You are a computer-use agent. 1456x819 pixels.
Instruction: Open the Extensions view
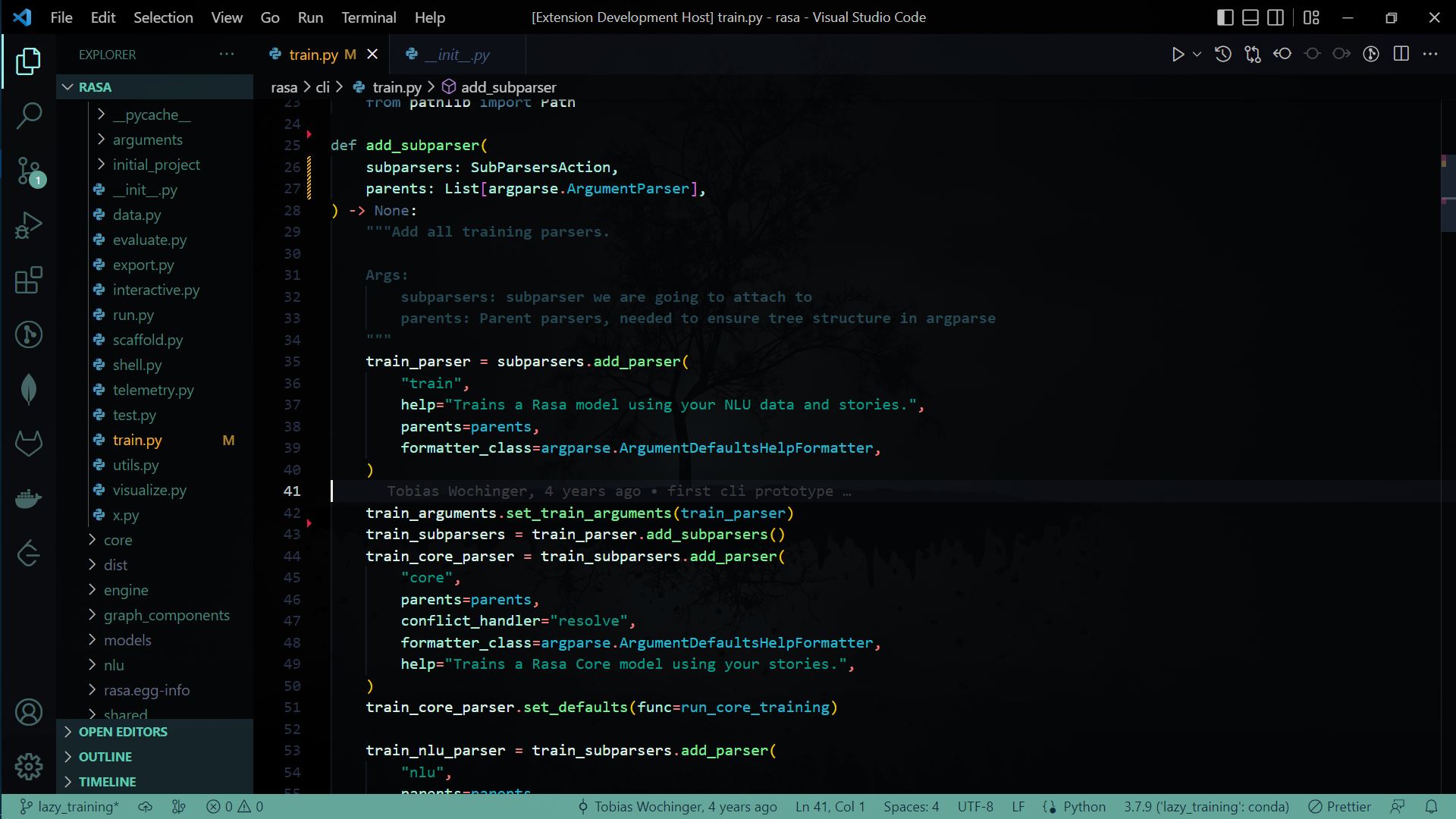tap(29, 281)
